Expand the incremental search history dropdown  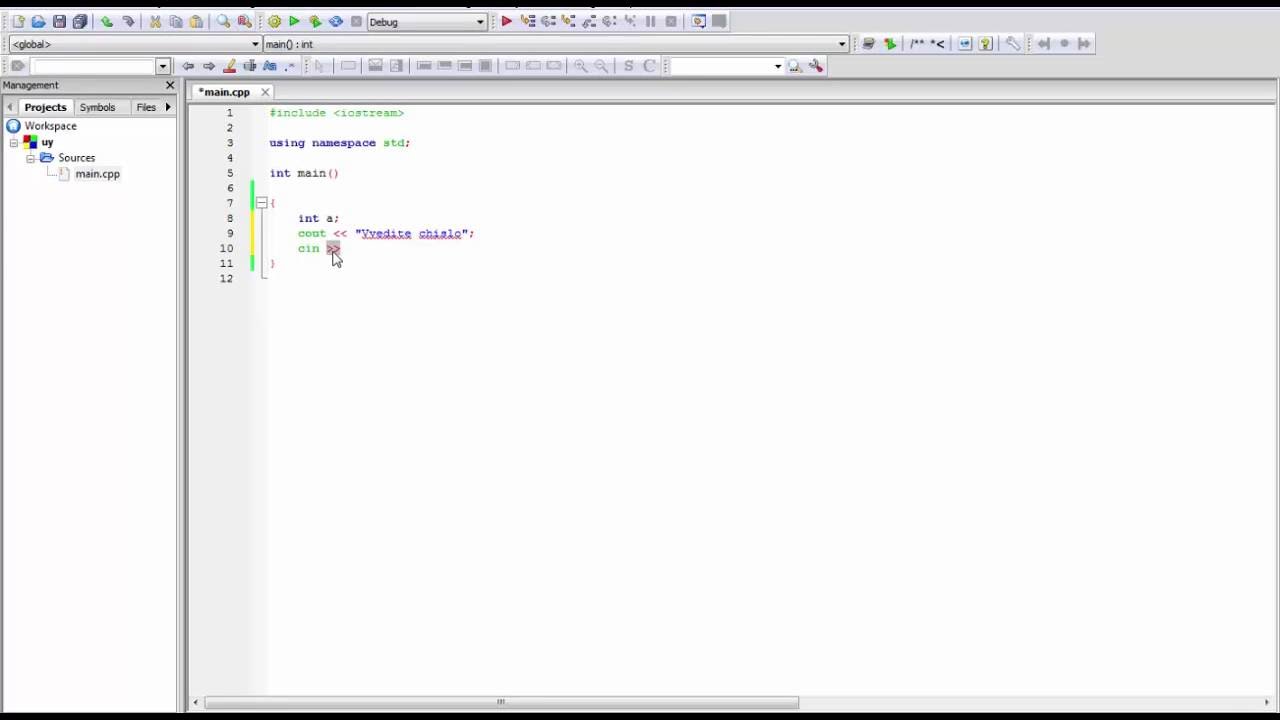coord(163,66)
